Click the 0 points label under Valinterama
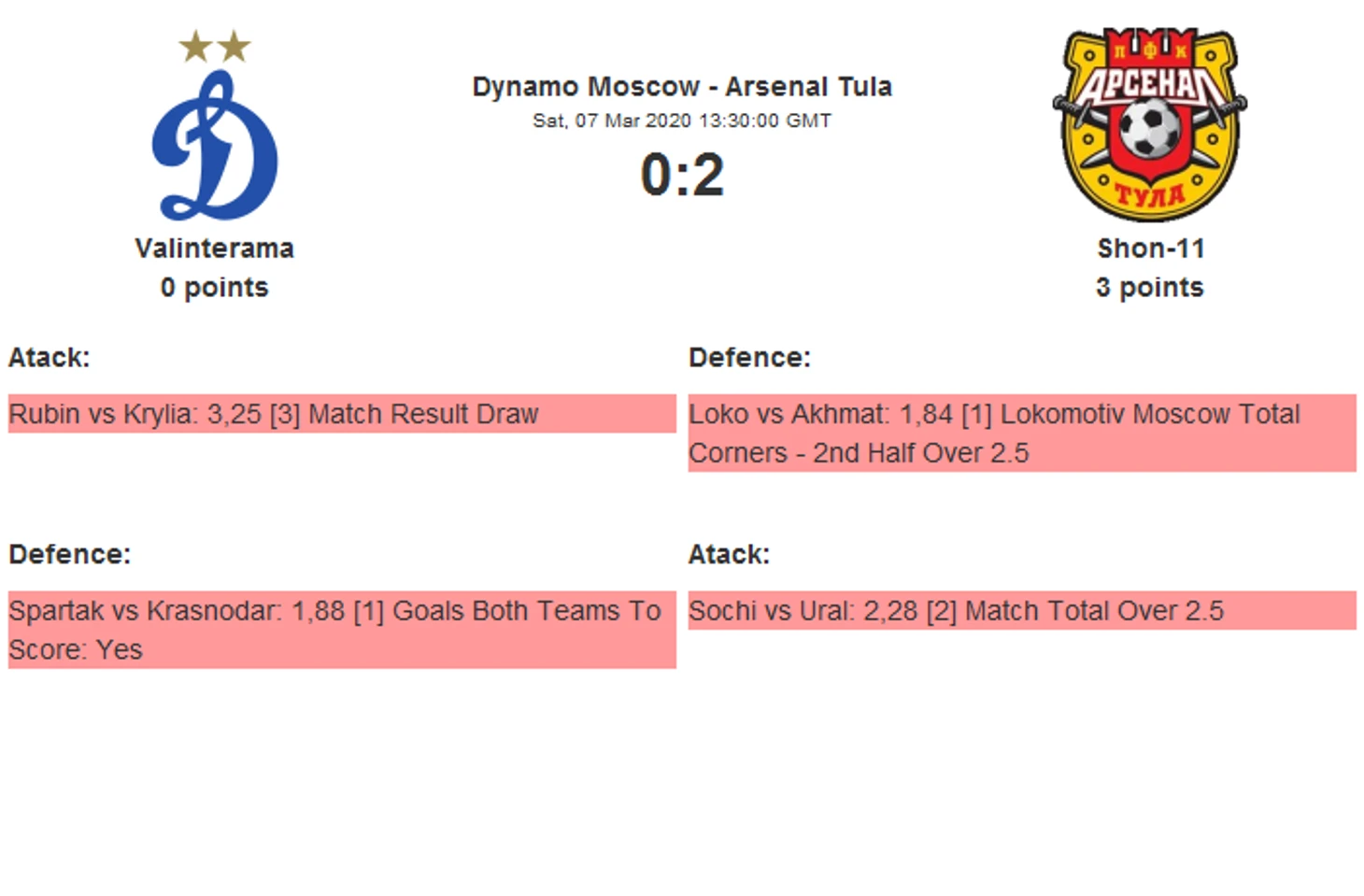1364x896 pixels. click(x=215, y=288)
